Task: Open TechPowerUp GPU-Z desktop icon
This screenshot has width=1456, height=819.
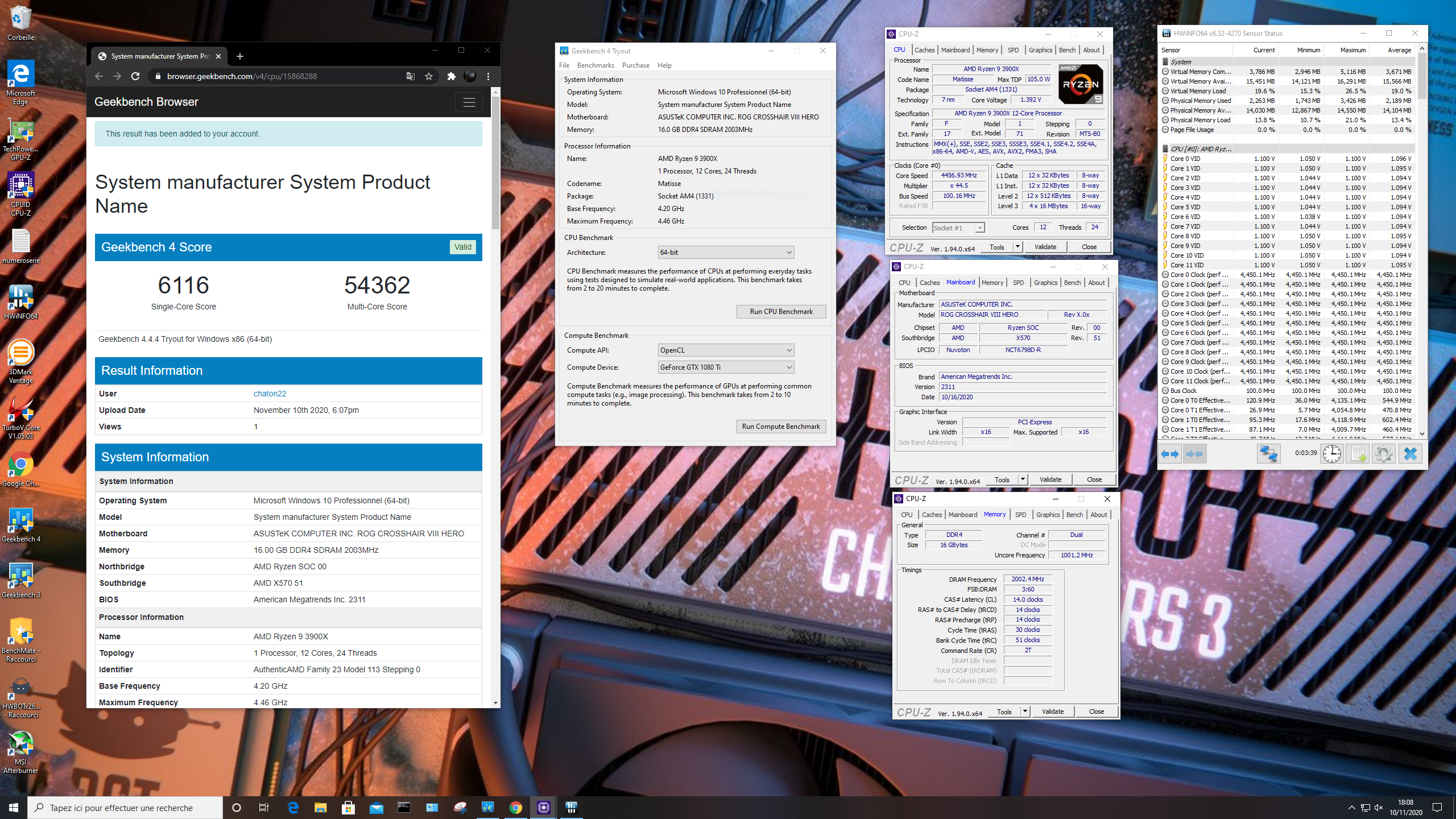Action: 20,139
